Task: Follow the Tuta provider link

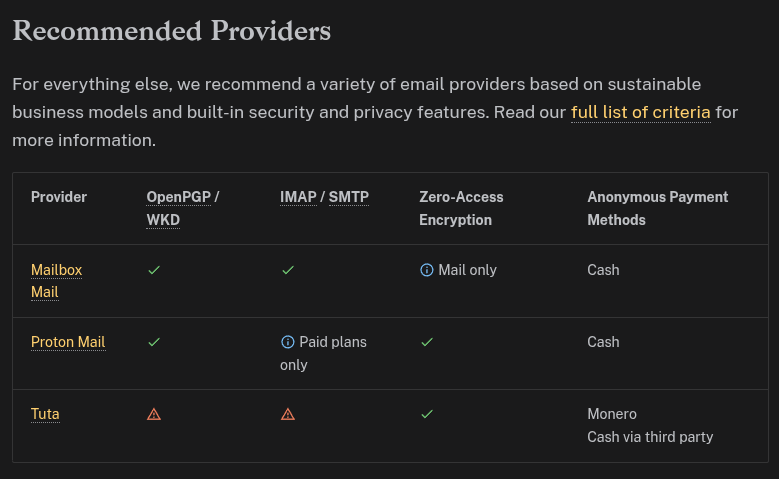Action: [45, 414]
